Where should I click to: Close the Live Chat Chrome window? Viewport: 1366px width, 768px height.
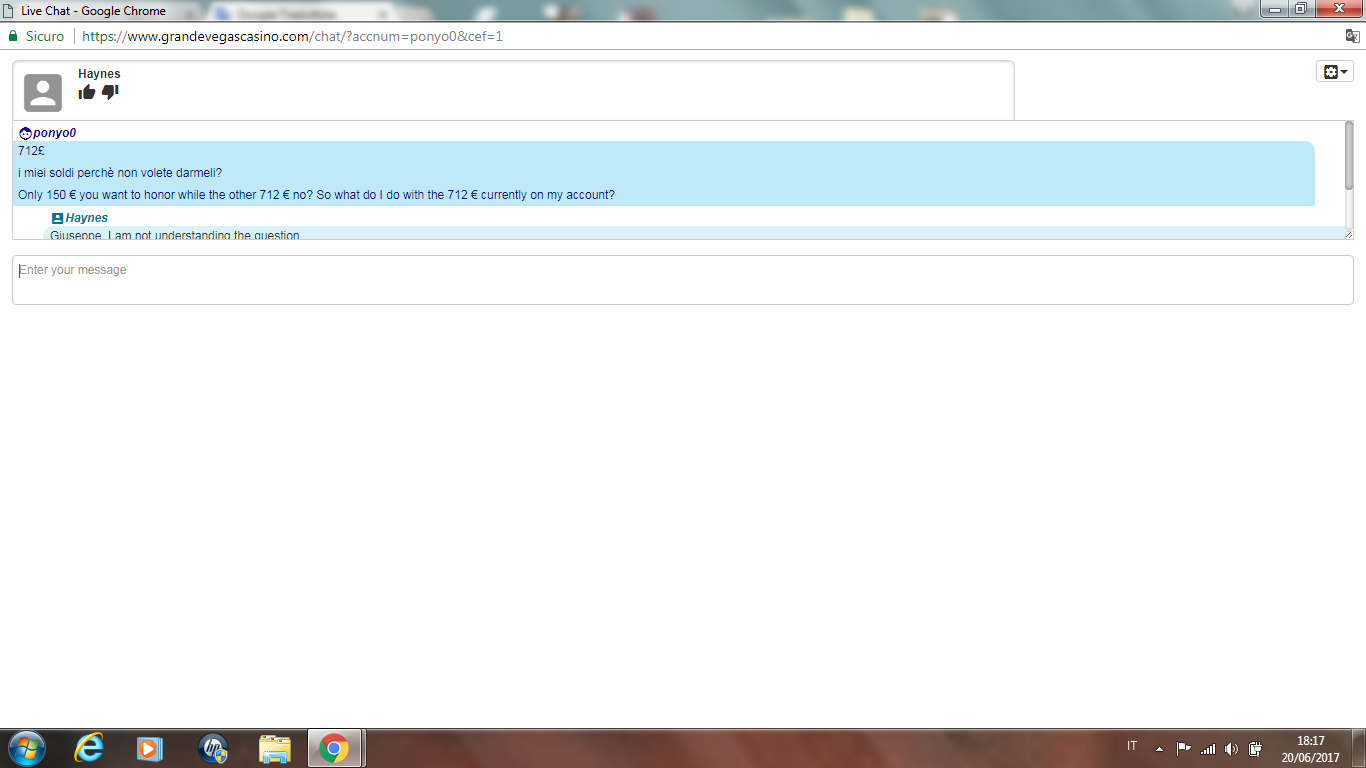(x=1337, y=8)
